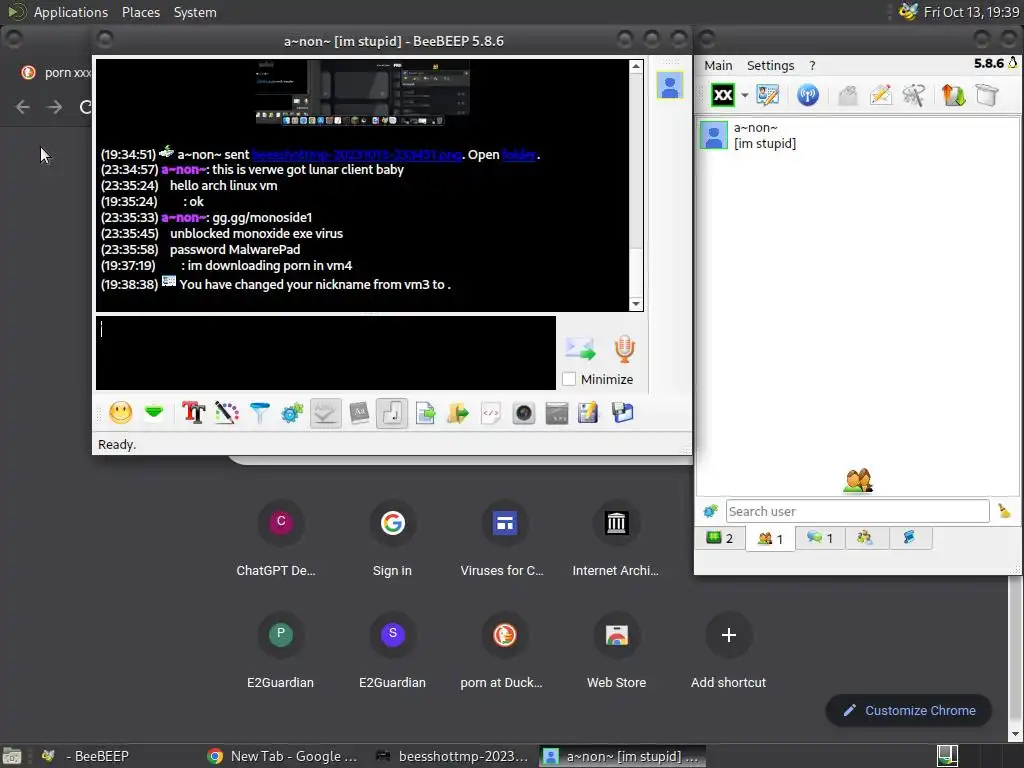
Task: Take a screenshot with the camera icon
Action: (524, 413)
